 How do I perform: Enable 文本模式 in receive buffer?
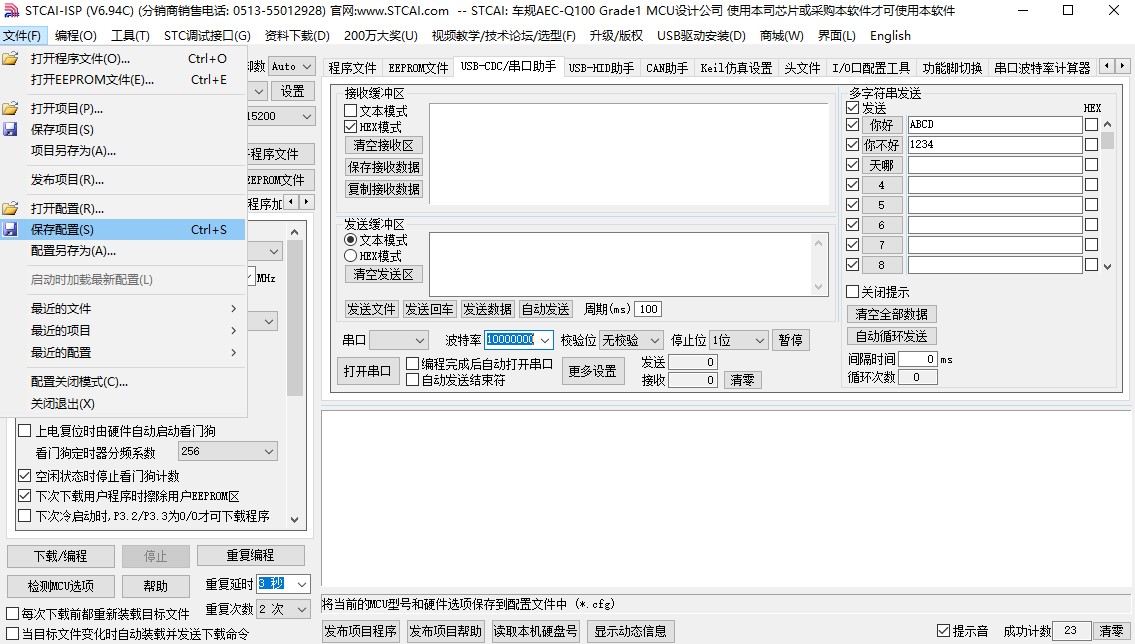point(351,111)
